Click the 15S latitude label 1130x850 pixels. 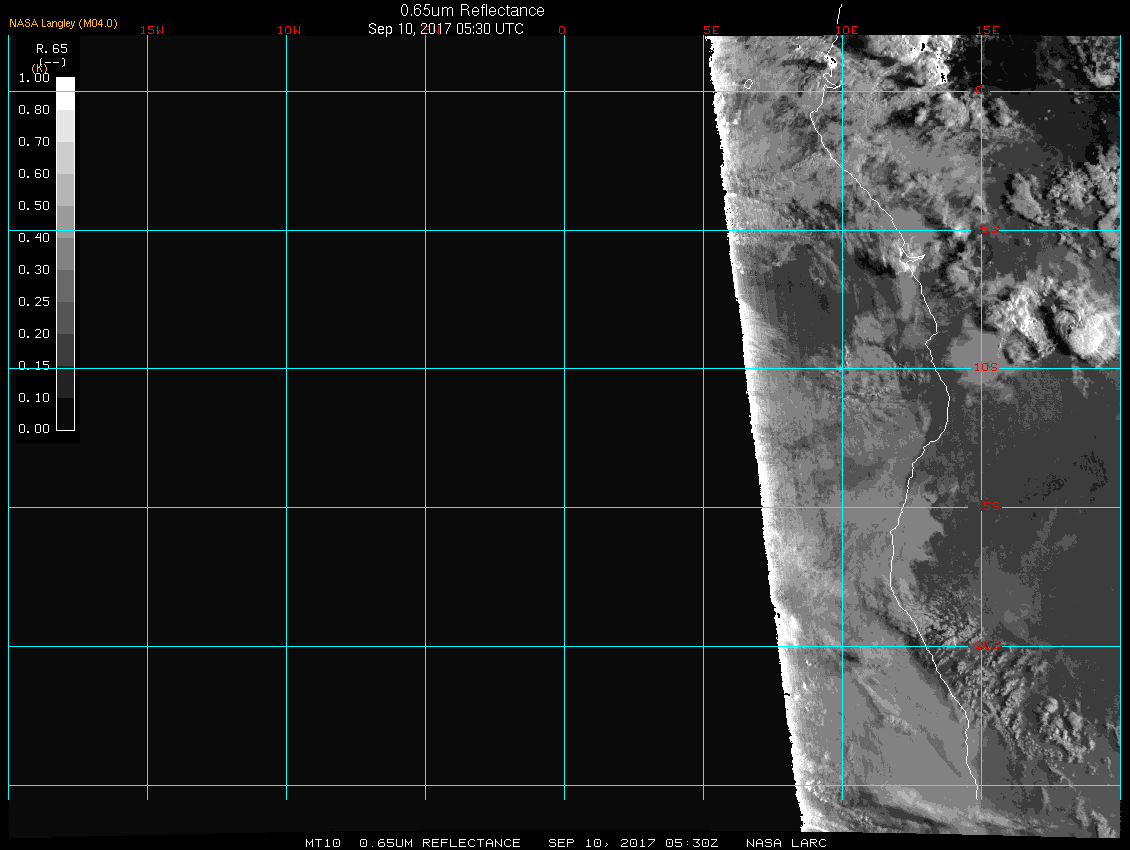988,507
